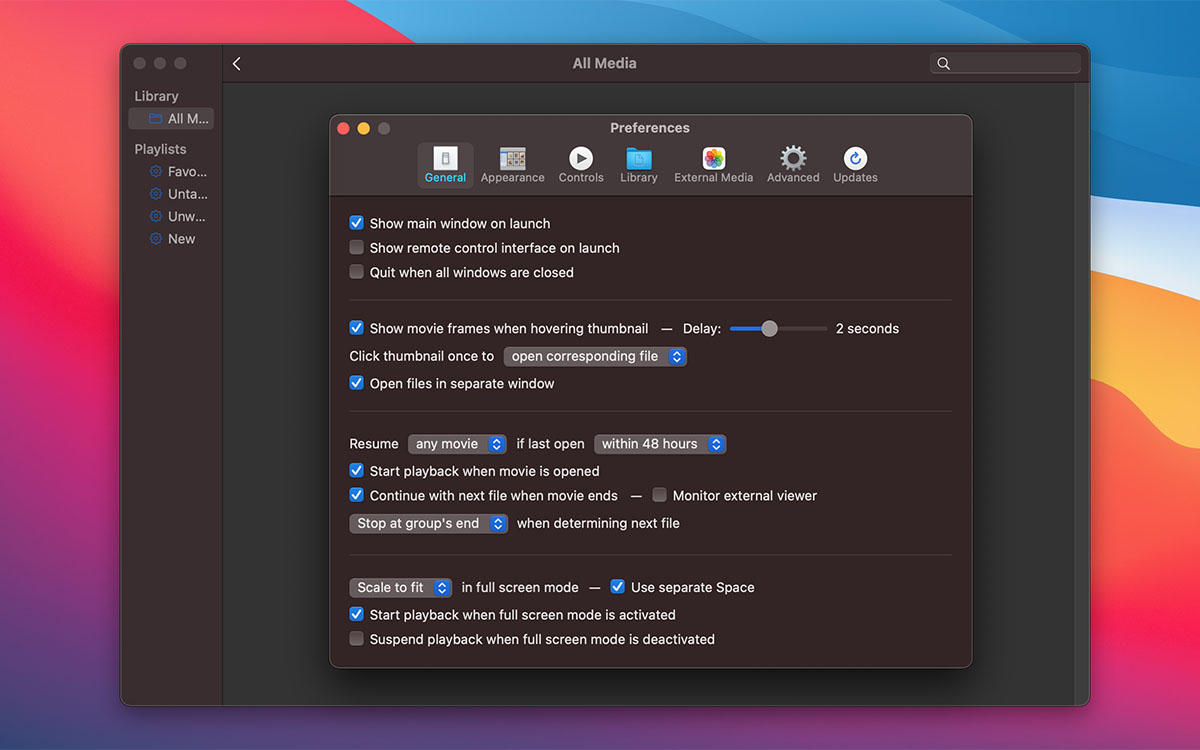Toggle Start playback when movie is opened

pos(356,471)
